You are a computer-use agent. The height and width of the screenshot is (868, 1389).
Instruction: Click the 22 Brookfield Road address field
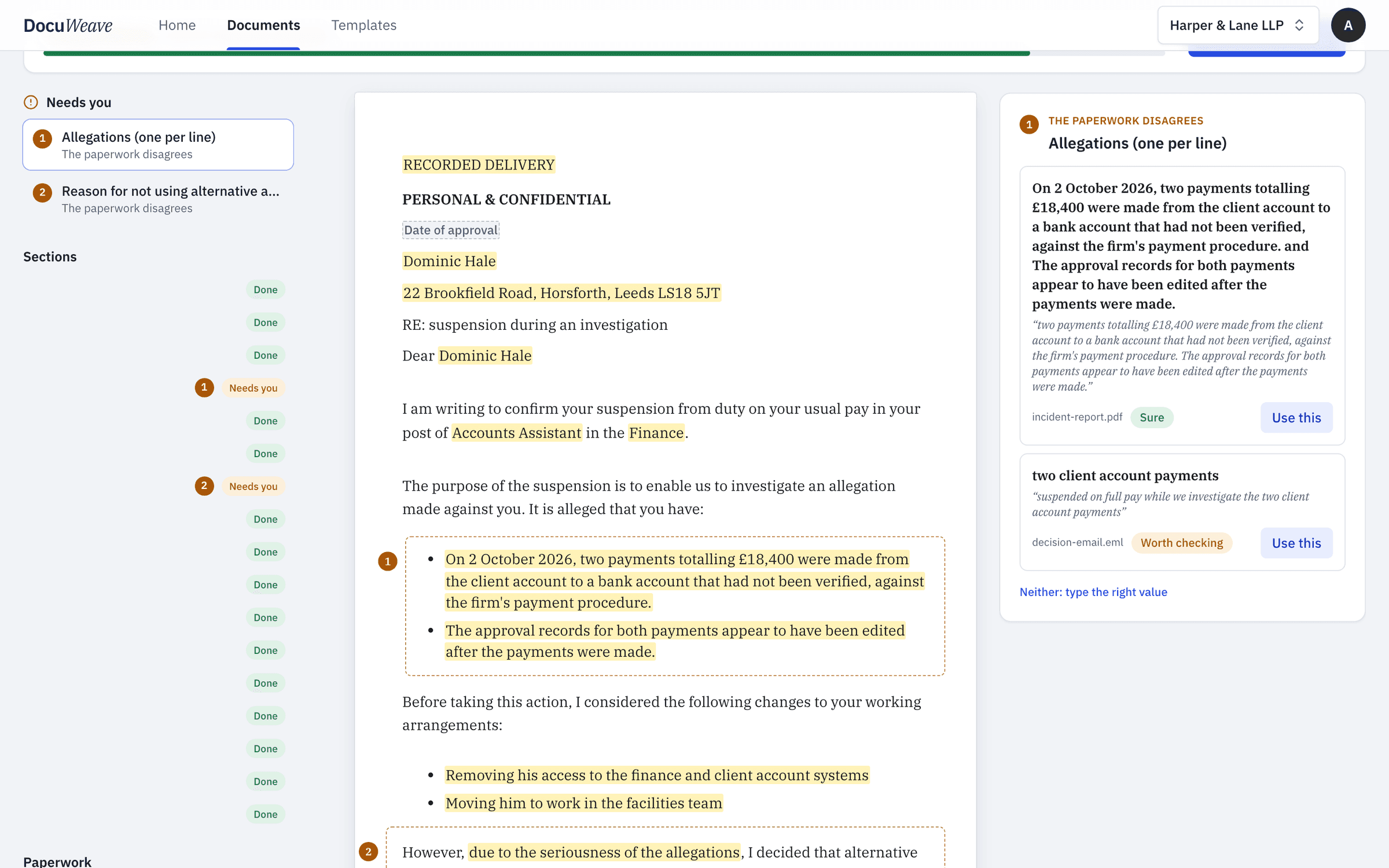click(x=561, y=293)
